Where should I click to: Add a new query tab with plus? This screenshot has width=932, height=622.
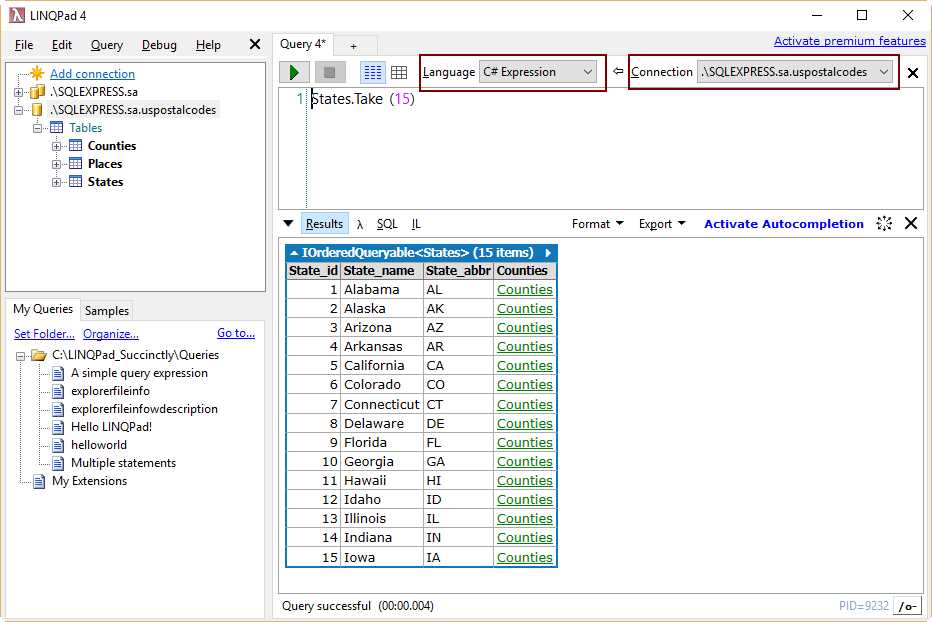[353, 46]
